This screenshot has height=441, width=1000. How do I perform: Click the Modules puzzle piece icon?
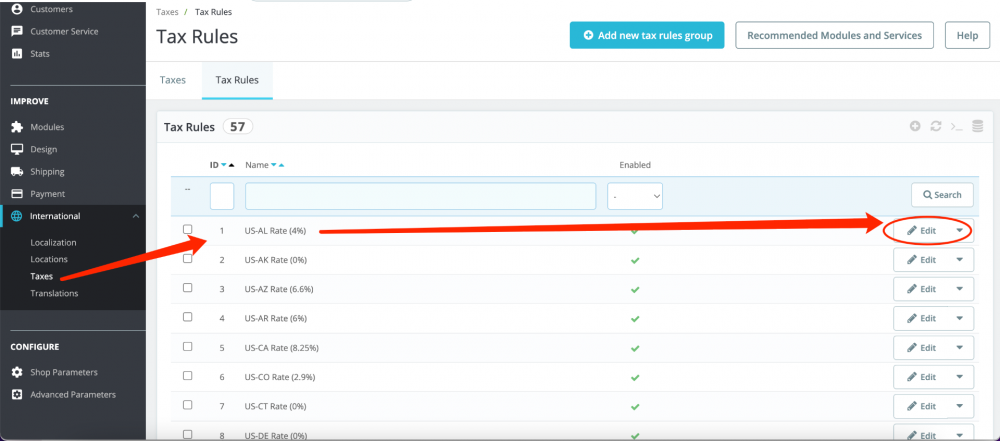point(17,127)
